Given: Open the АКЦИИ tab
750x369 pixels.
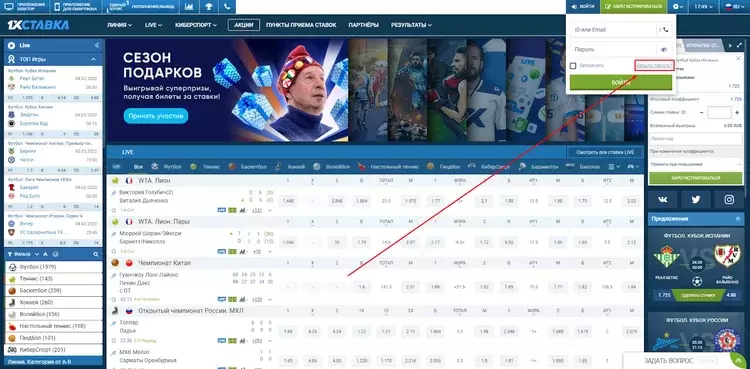Looking at the screenshot, I should tap(244, 25).
